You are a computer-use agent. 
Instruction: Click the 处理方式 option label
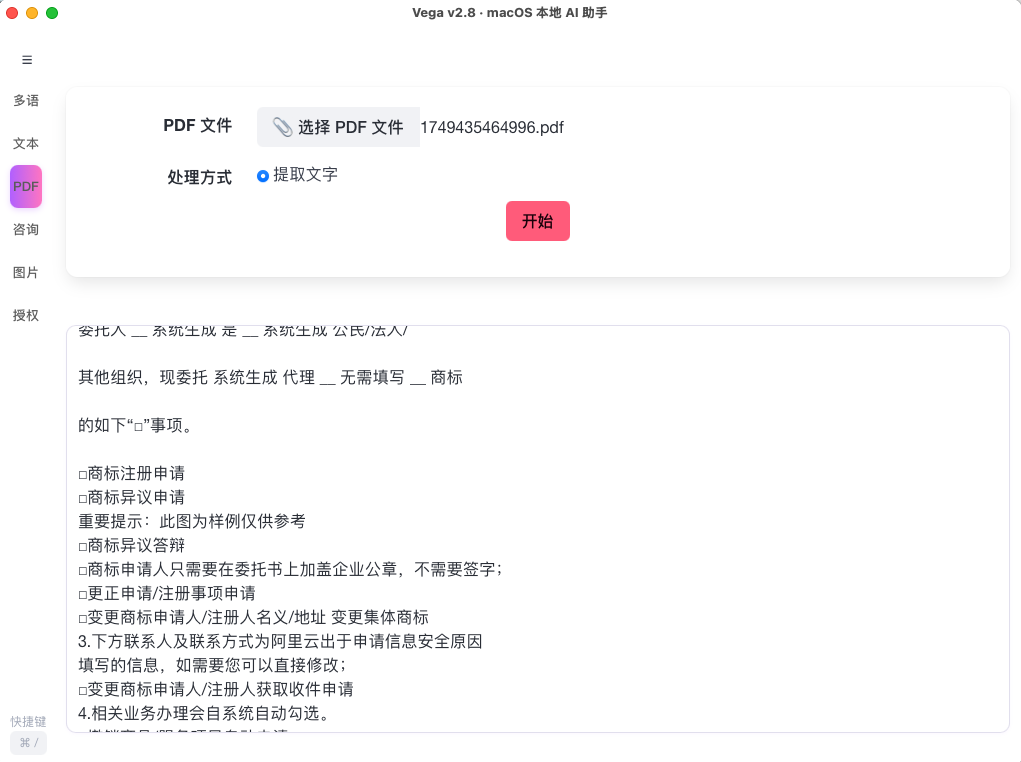(199, 176)
